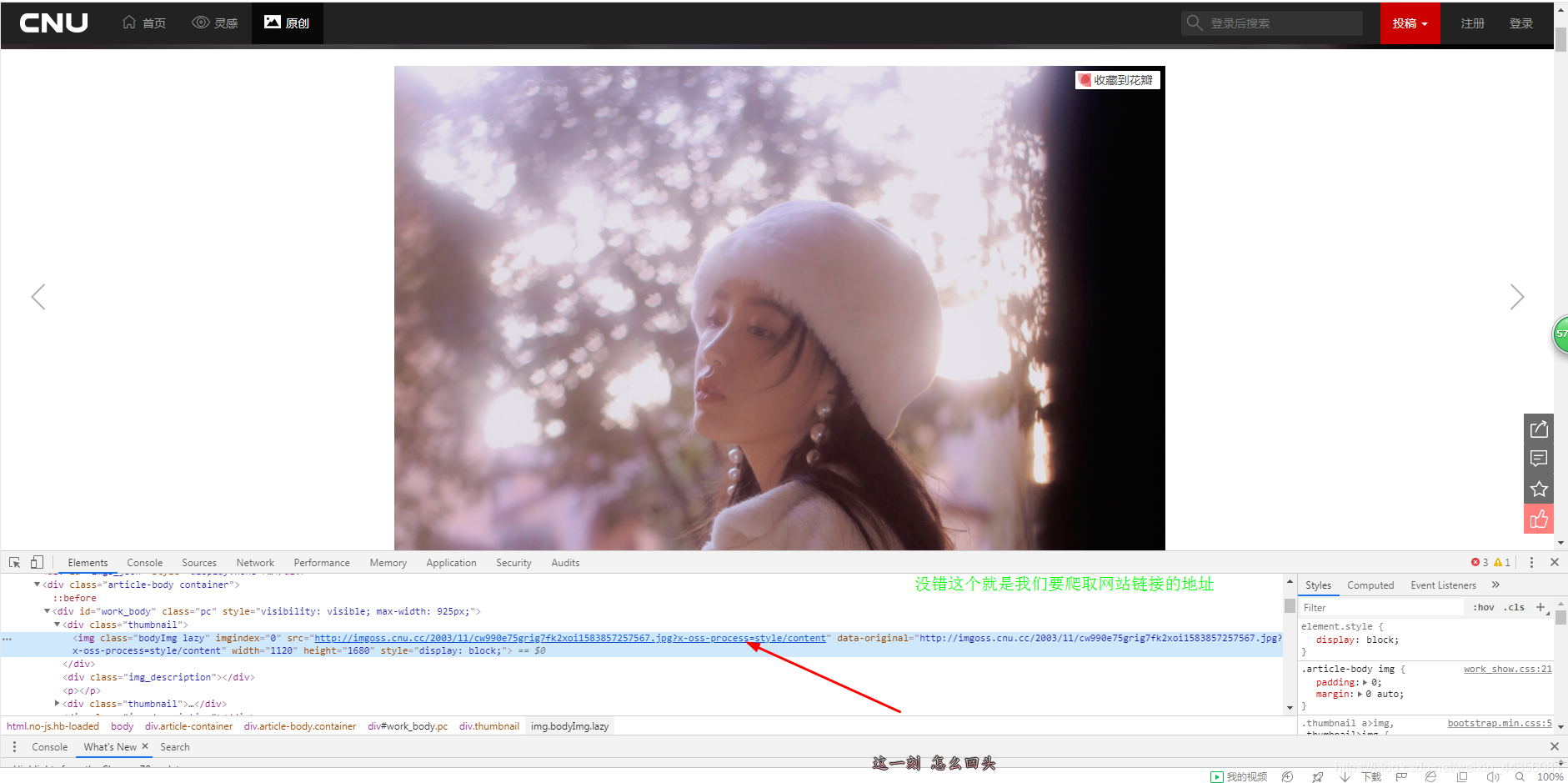Select the 原创 original works tab
This screenshot has height=783, width=1568.
[x=287, y=23]
